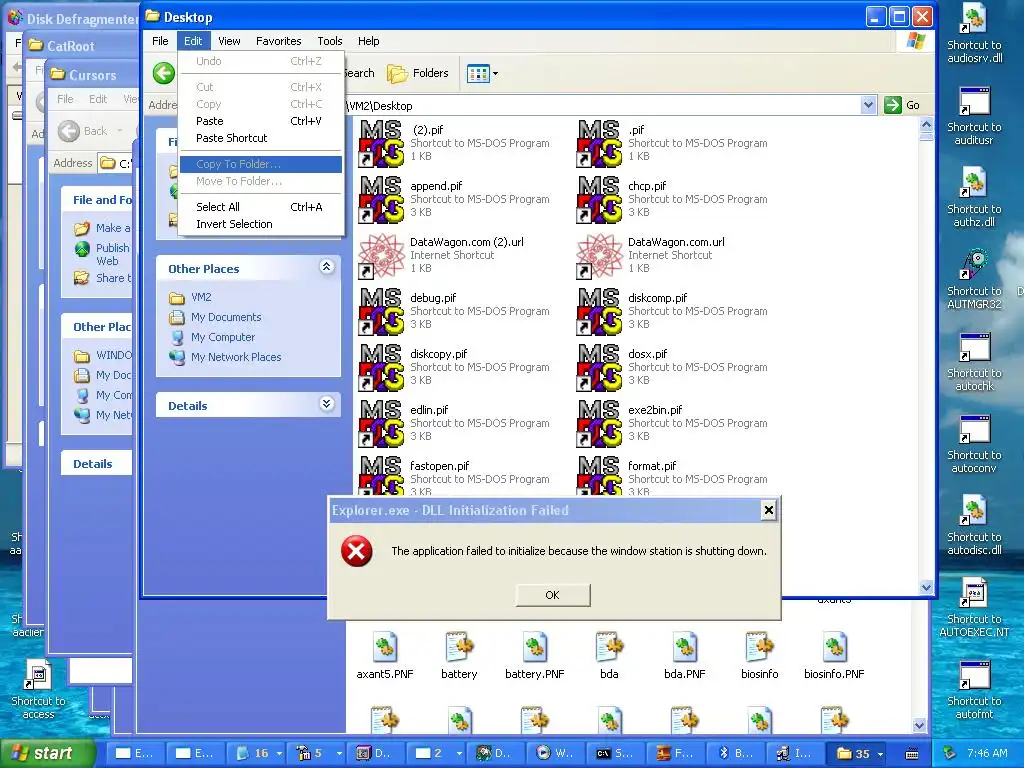The height and width of the screenshot is (768, 1024).
Task: Expand the Details panel chevron
Action: tap(327, 404)
